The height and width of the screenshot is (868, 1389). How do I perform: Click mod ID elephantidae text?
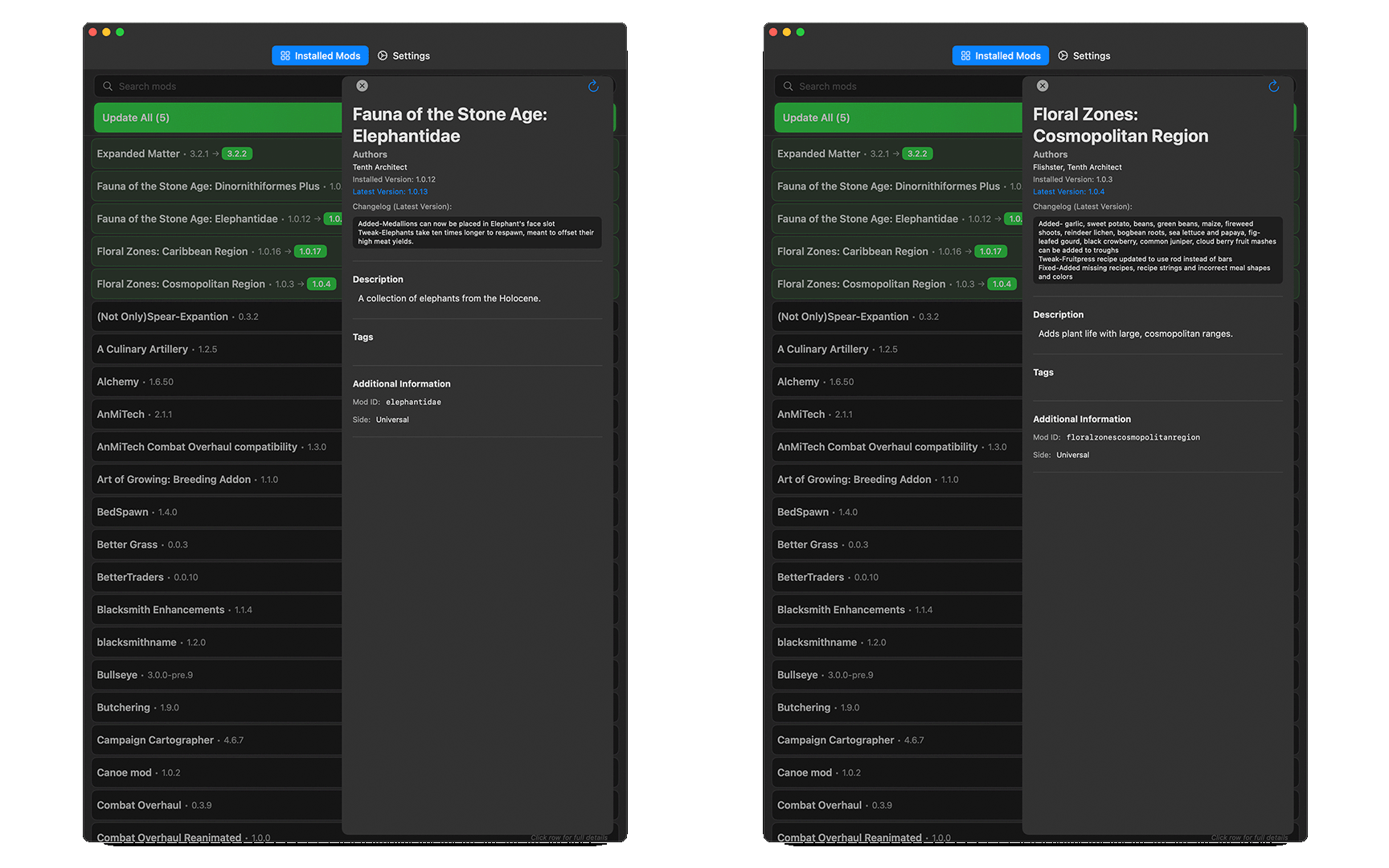pos(413,402)
